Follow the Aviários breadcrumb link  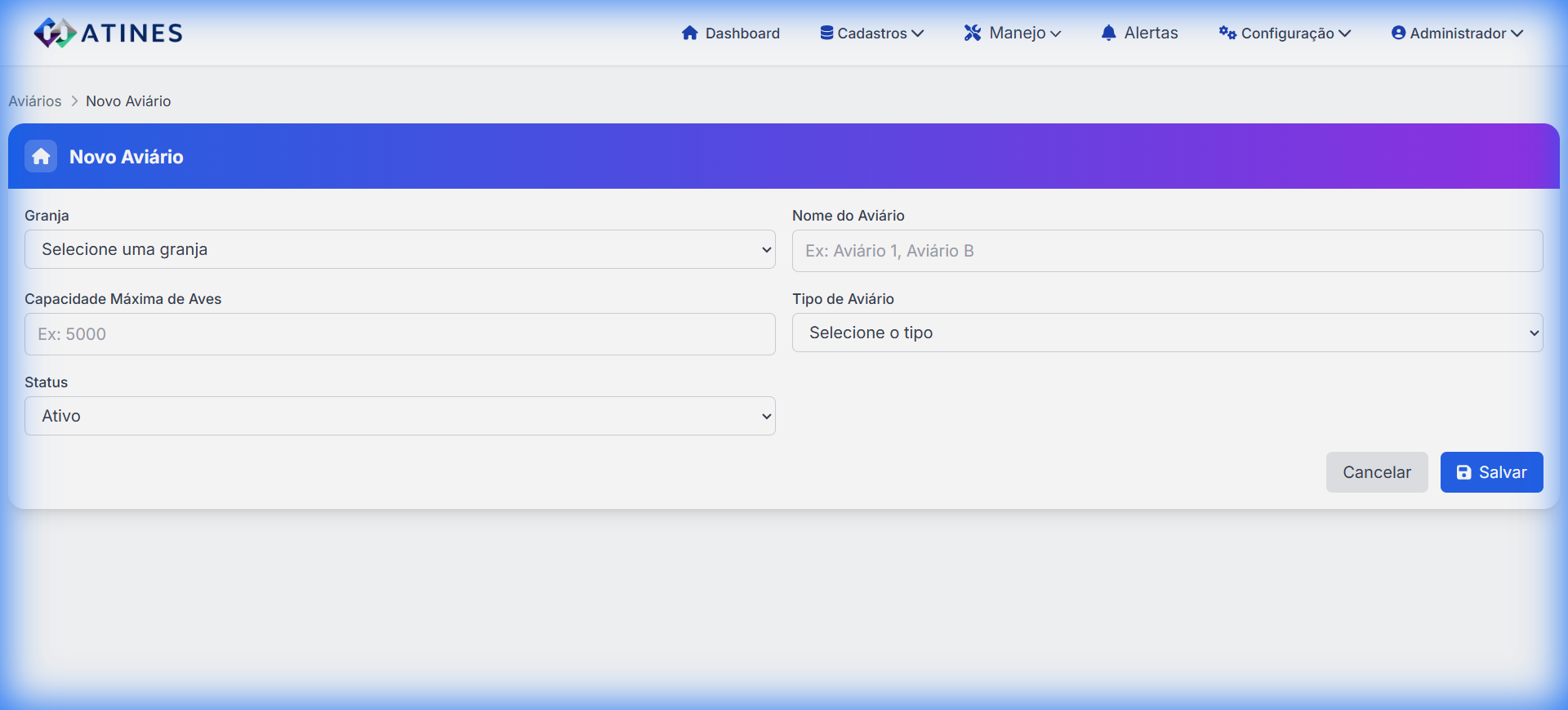[x=35, y=101]
